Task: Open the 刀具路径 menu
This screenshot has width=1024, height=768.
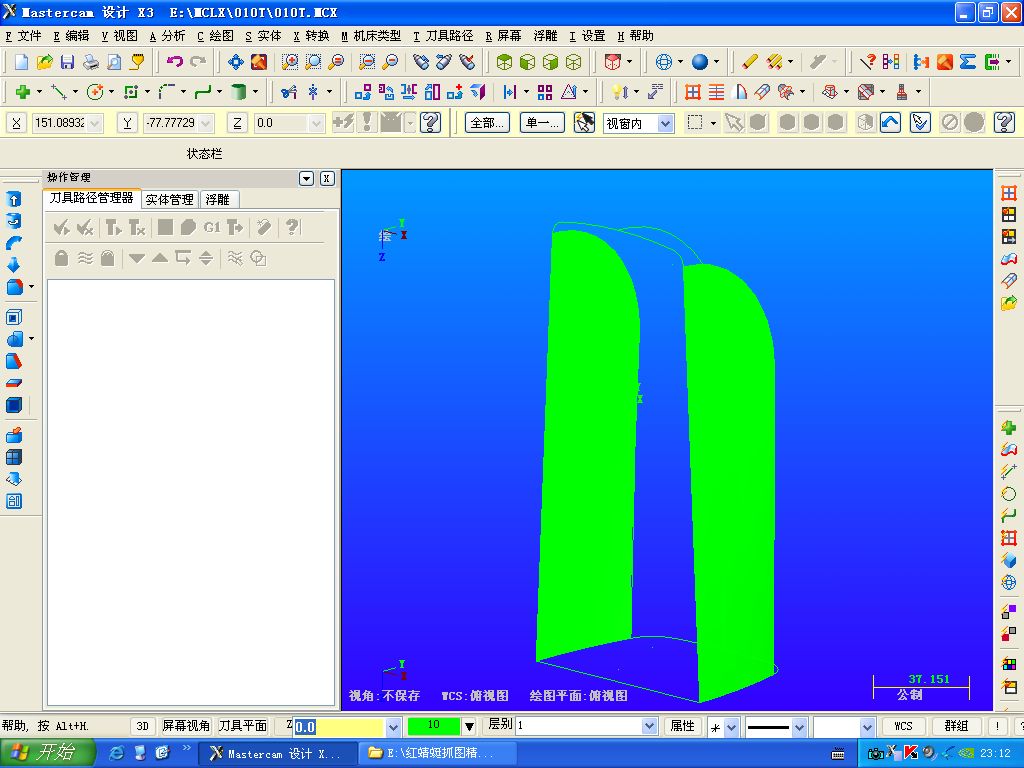Action: [x=443, y=36]
